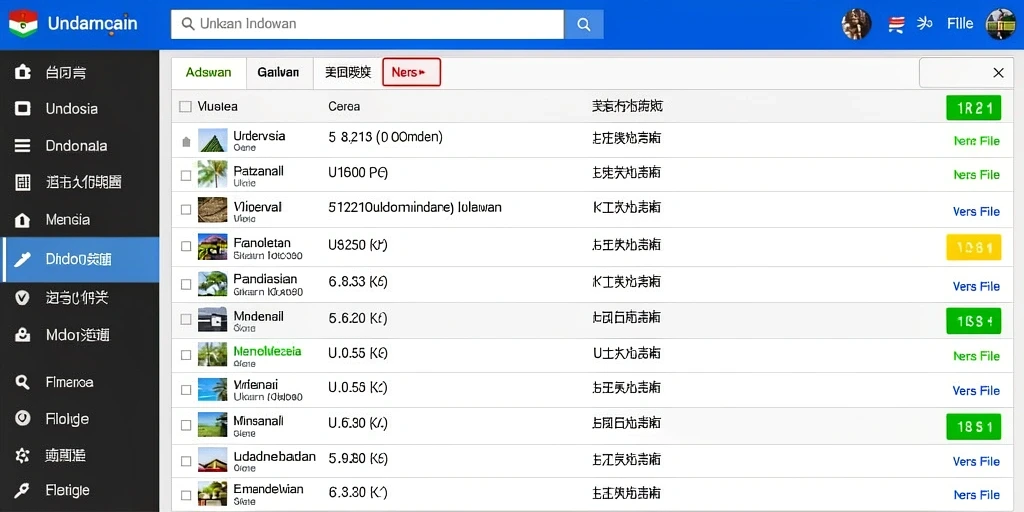Click green badge in Minsanall row
1024x512 pixels.
coord(973,426)
